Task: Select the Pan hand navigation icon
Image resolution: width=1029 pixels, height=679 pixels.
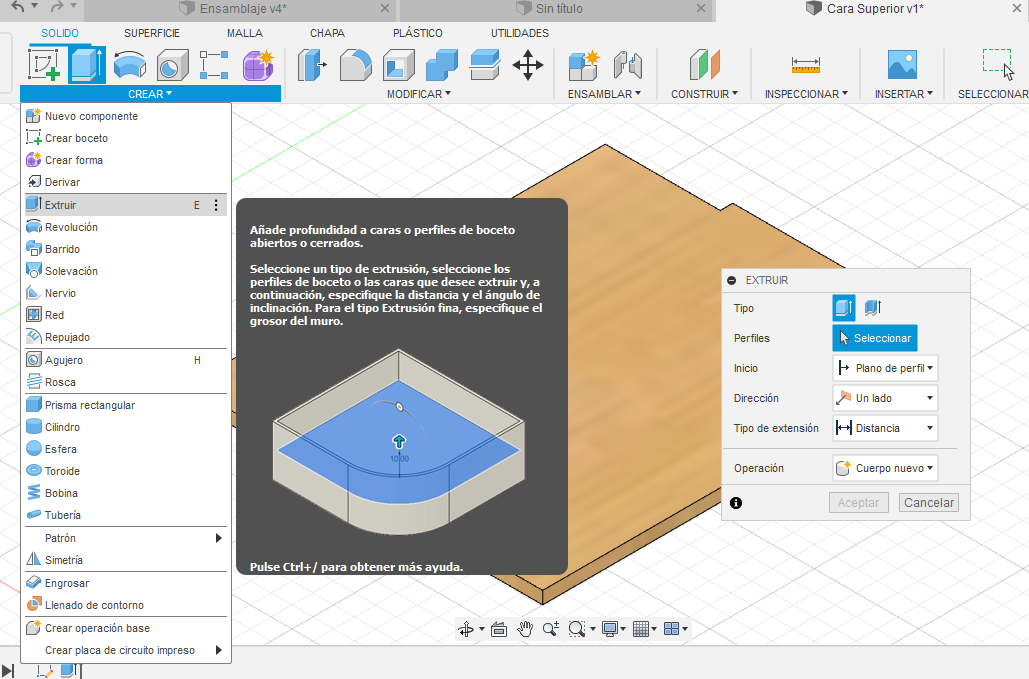Action: [525, 629]
